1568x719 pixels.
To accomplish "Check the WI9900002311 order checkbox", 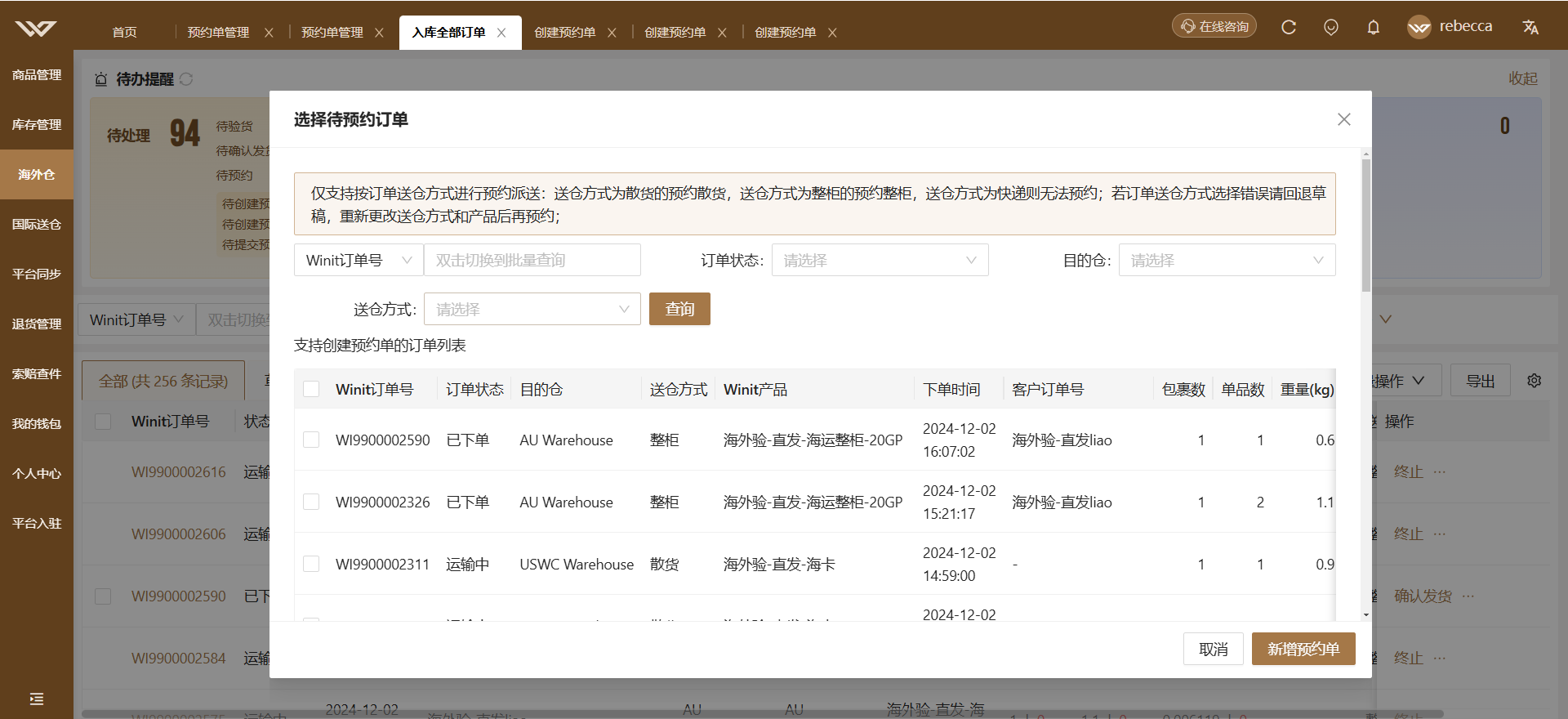I will (x=311, y=564).
